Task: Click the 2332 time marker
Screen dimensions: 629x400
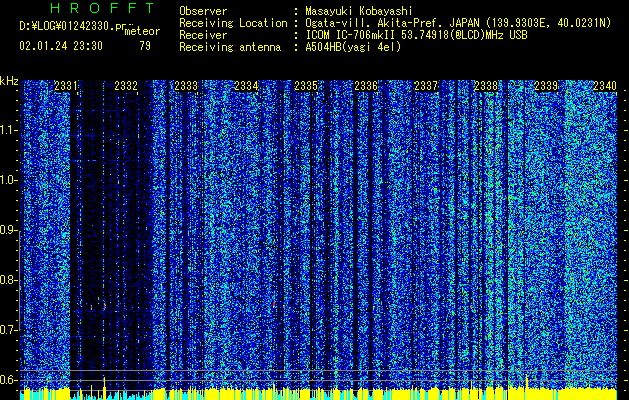Action: 126,86
